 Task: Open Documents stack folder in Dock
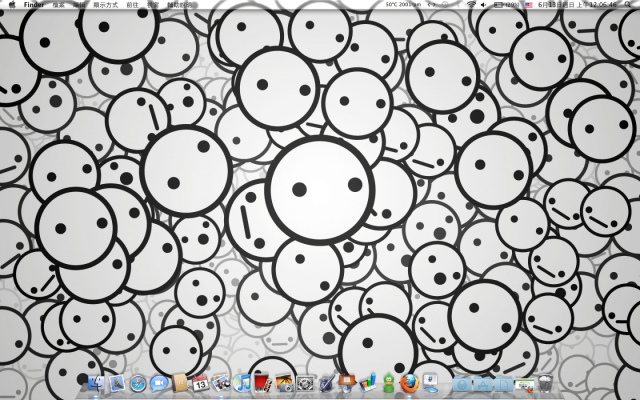point(504,384)
